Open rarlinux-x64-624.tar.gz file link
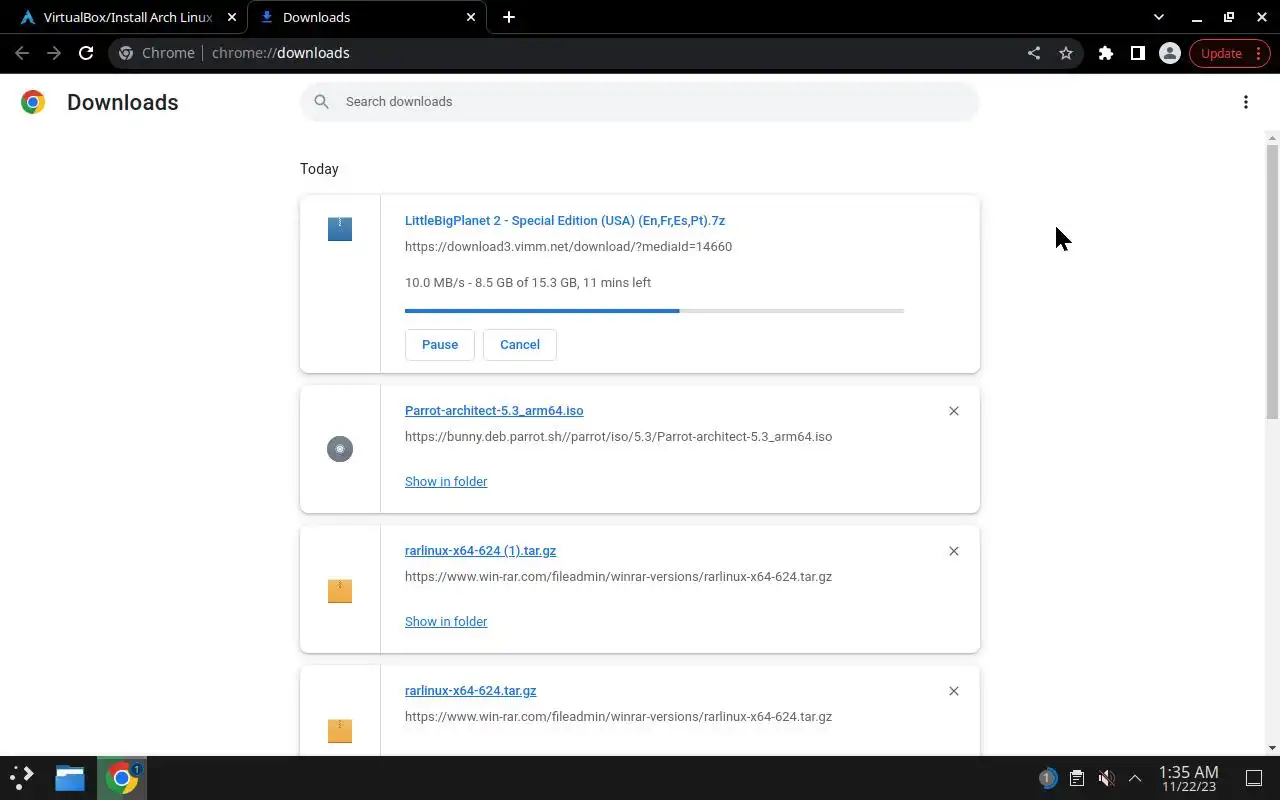 470,691
